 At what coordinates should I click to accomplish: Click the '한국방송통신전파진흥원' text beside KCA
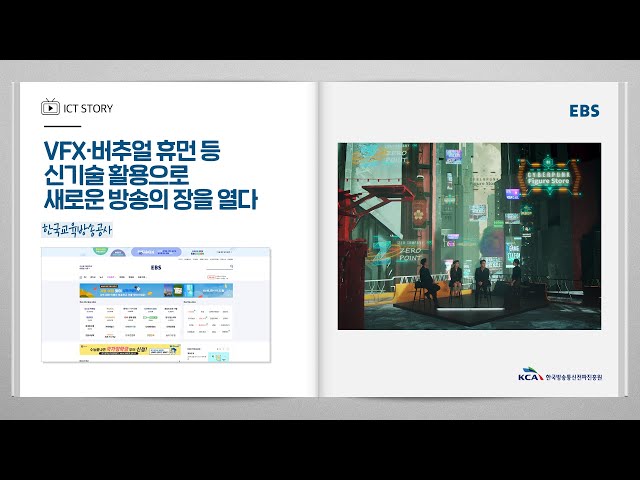coord(573,377)
